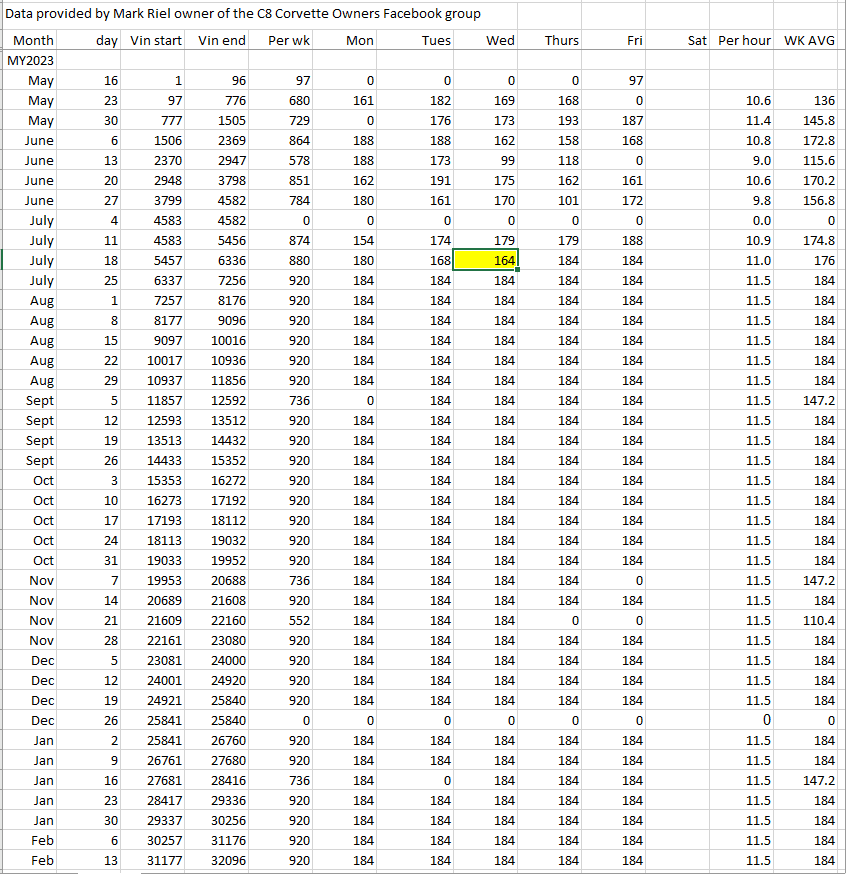Select the "Per hour" header cell
Screen dimensions: 846x874
tap(744, 41)
